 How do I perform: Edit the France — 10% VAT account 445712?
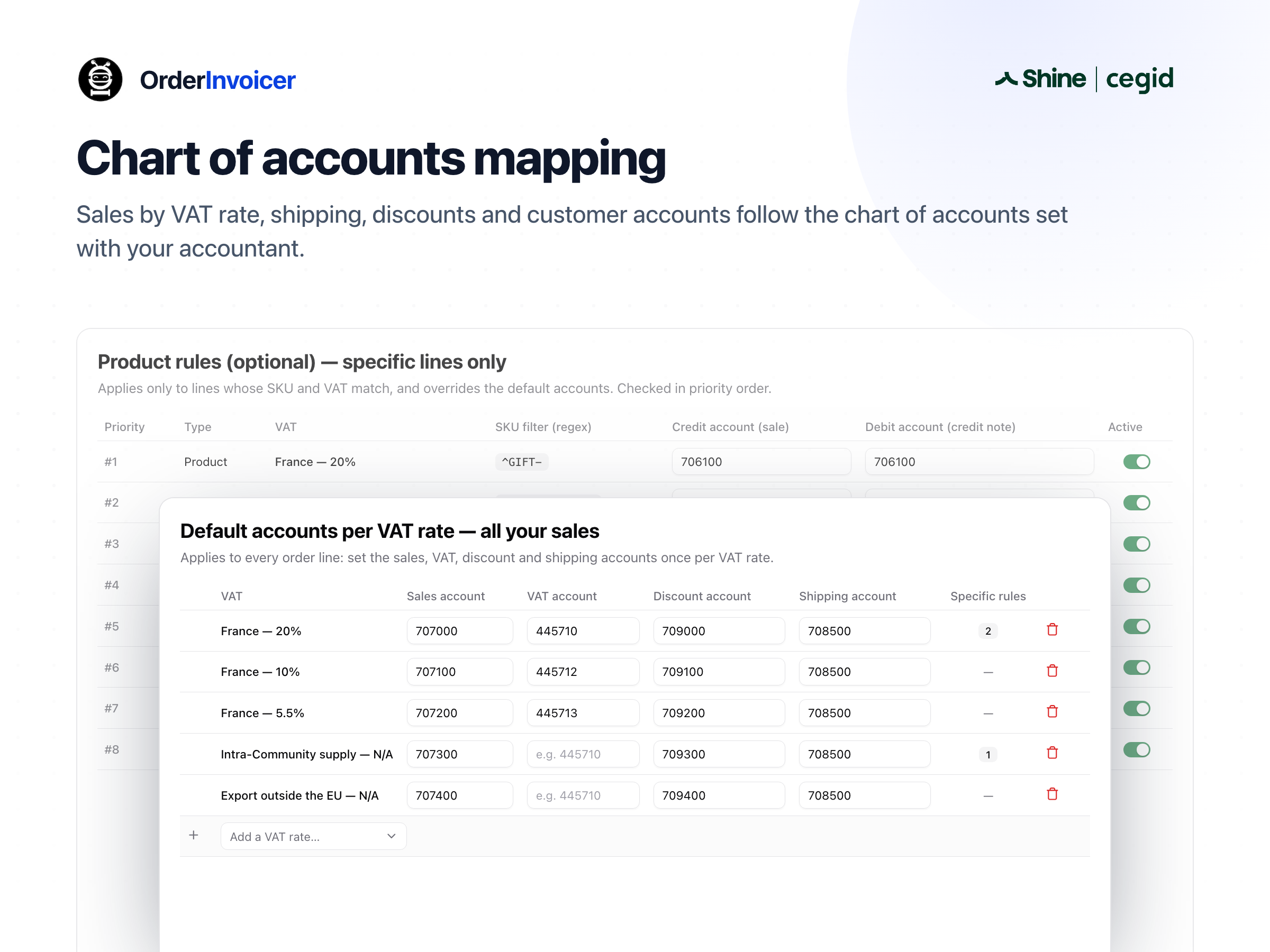pos(583,672)
